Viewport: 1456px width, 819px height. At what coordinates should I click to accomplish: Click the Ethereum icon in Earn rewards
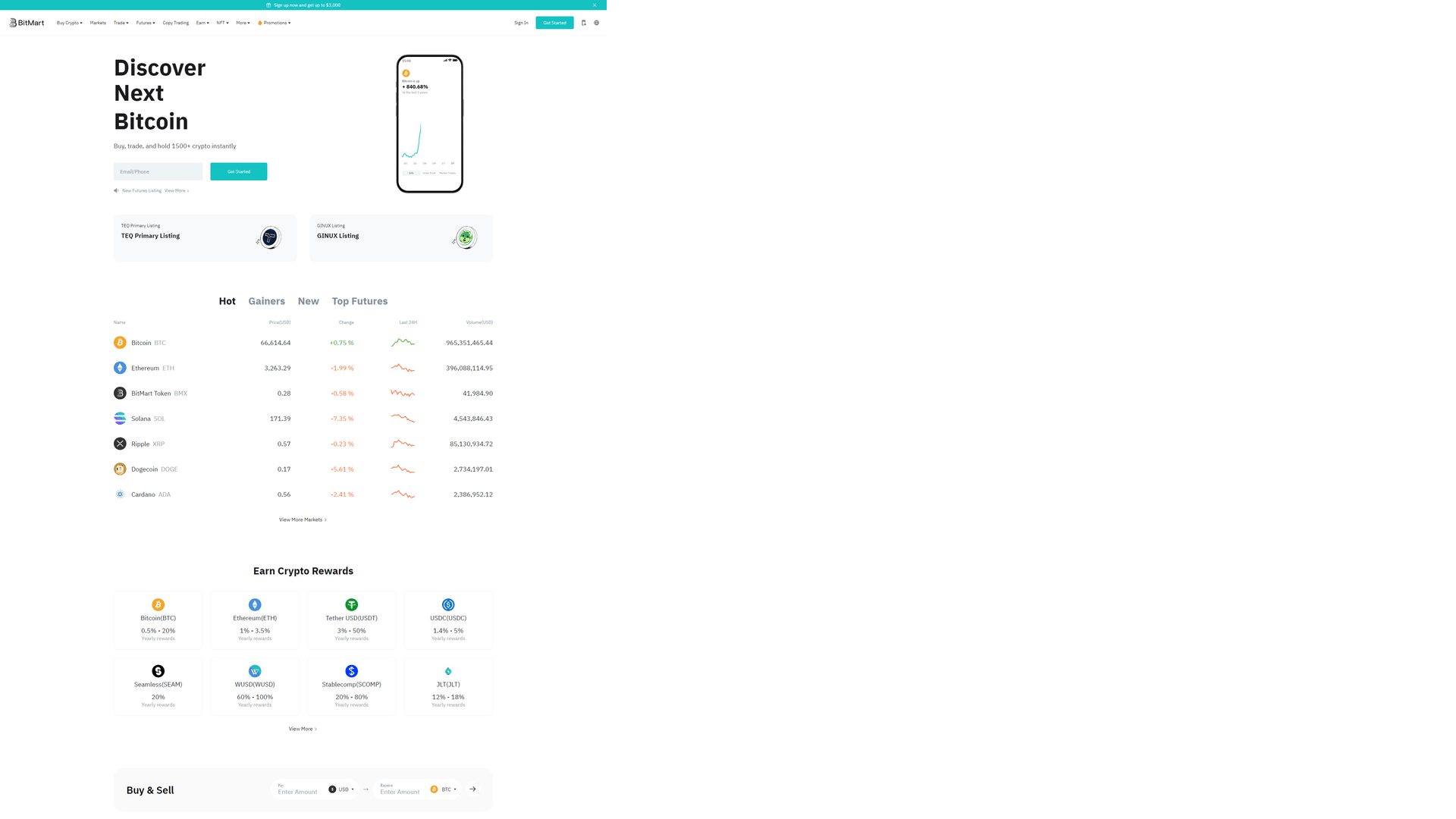255,604
